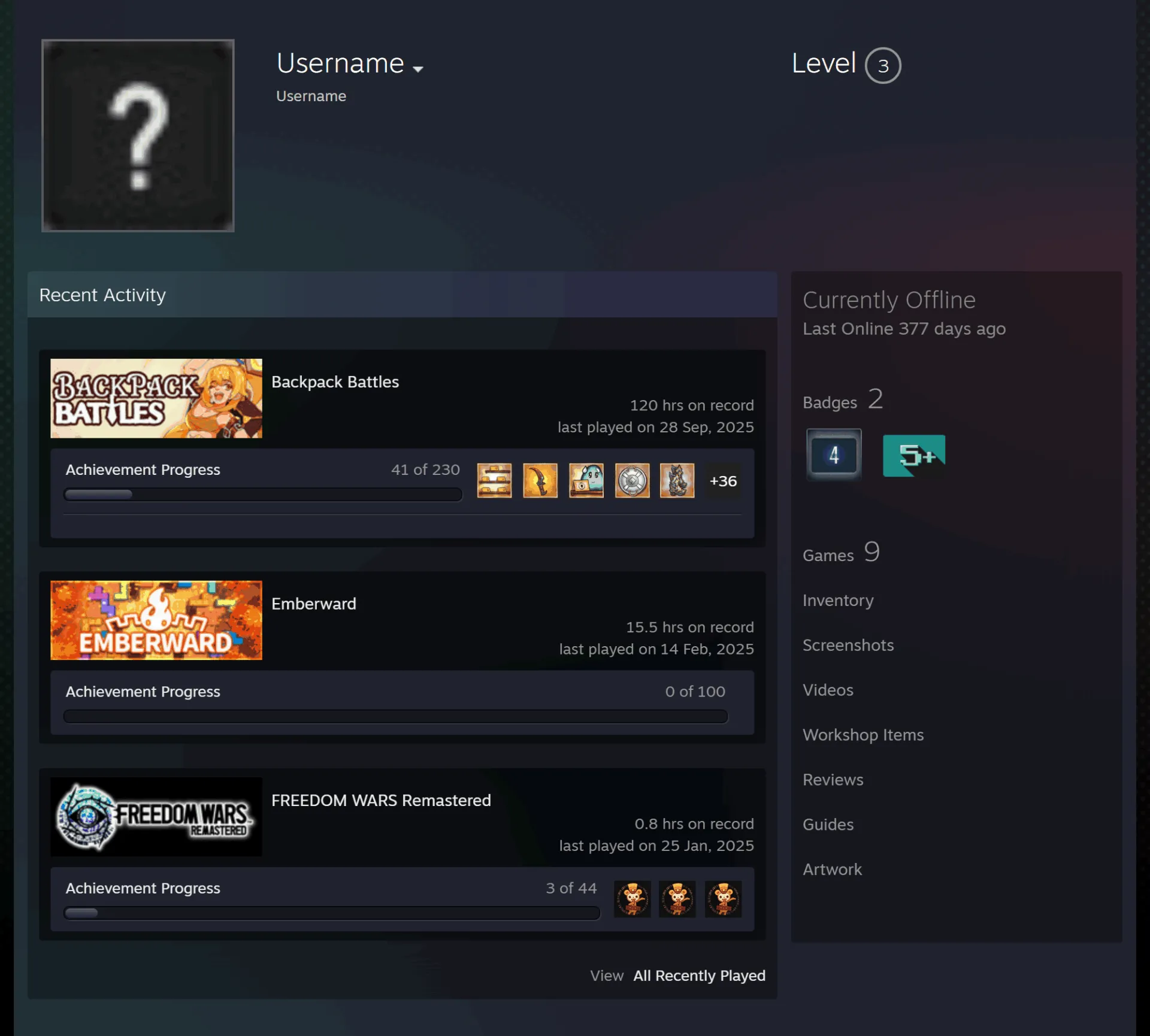Click the Recent Activity header
This screenshot has height=1036, width=1150.
coord(402,295)
